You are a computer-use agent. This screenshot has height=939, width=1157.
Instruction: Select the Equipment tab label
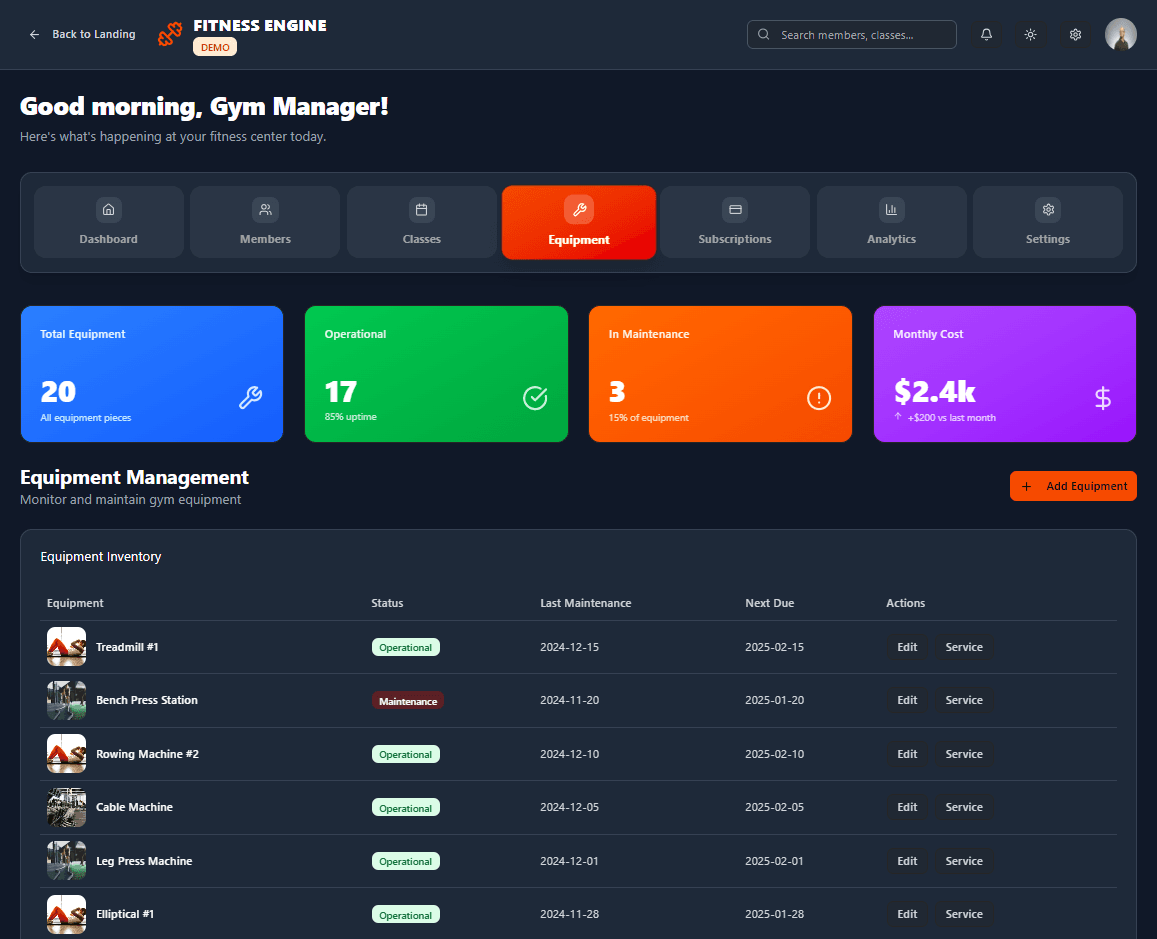coord(578,240)
